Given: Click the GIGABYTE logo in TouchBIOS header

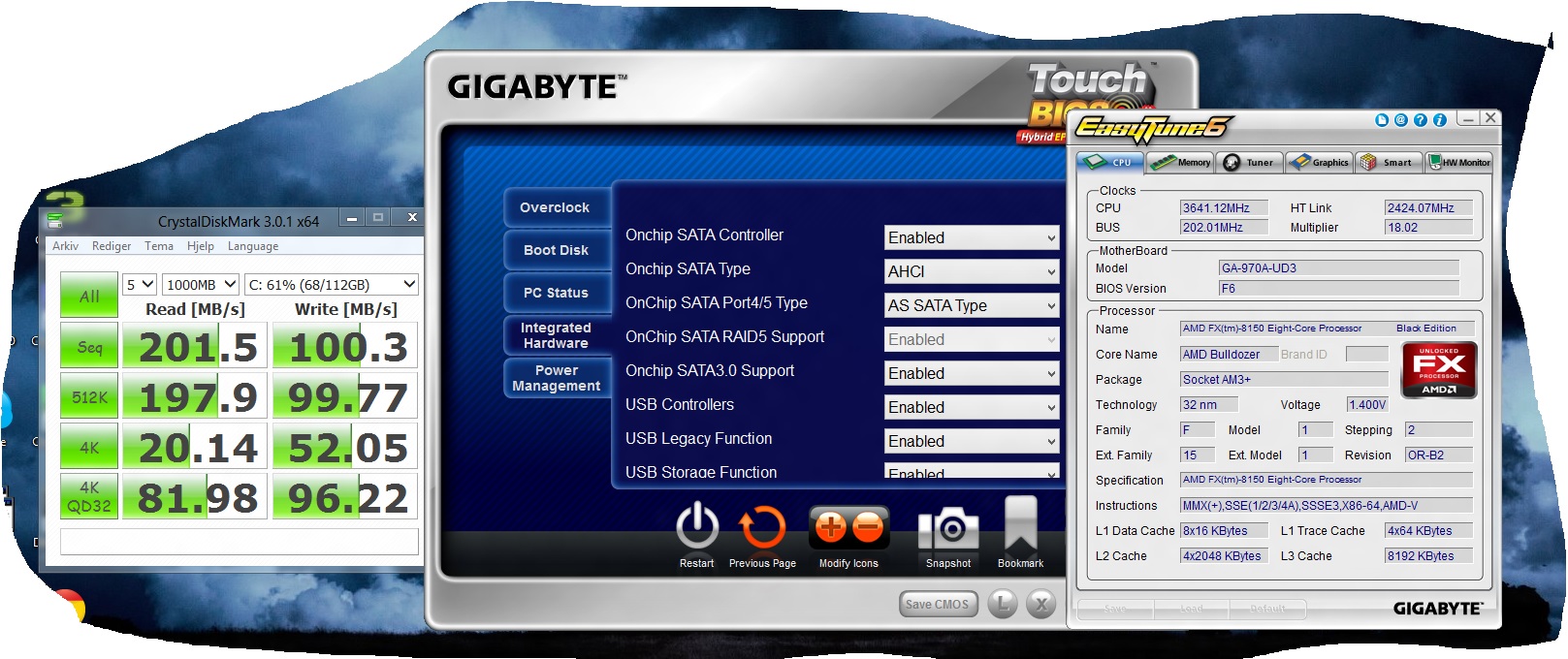Looking at the screenshot, I should click(x=536, y=87).
